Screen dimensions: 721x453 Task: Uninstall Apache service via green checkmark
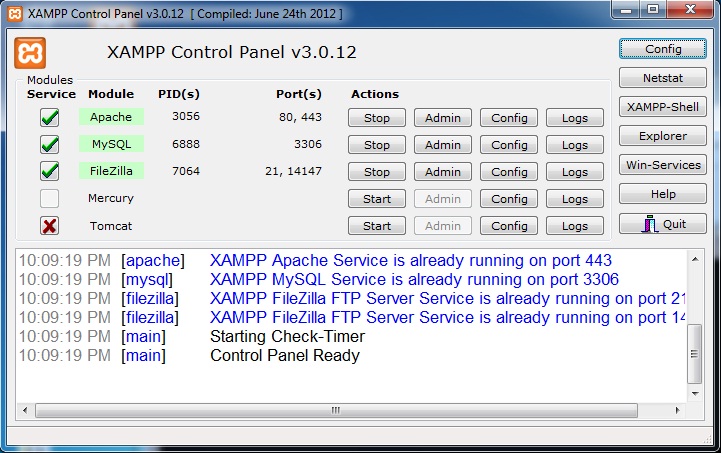[49, 118]
